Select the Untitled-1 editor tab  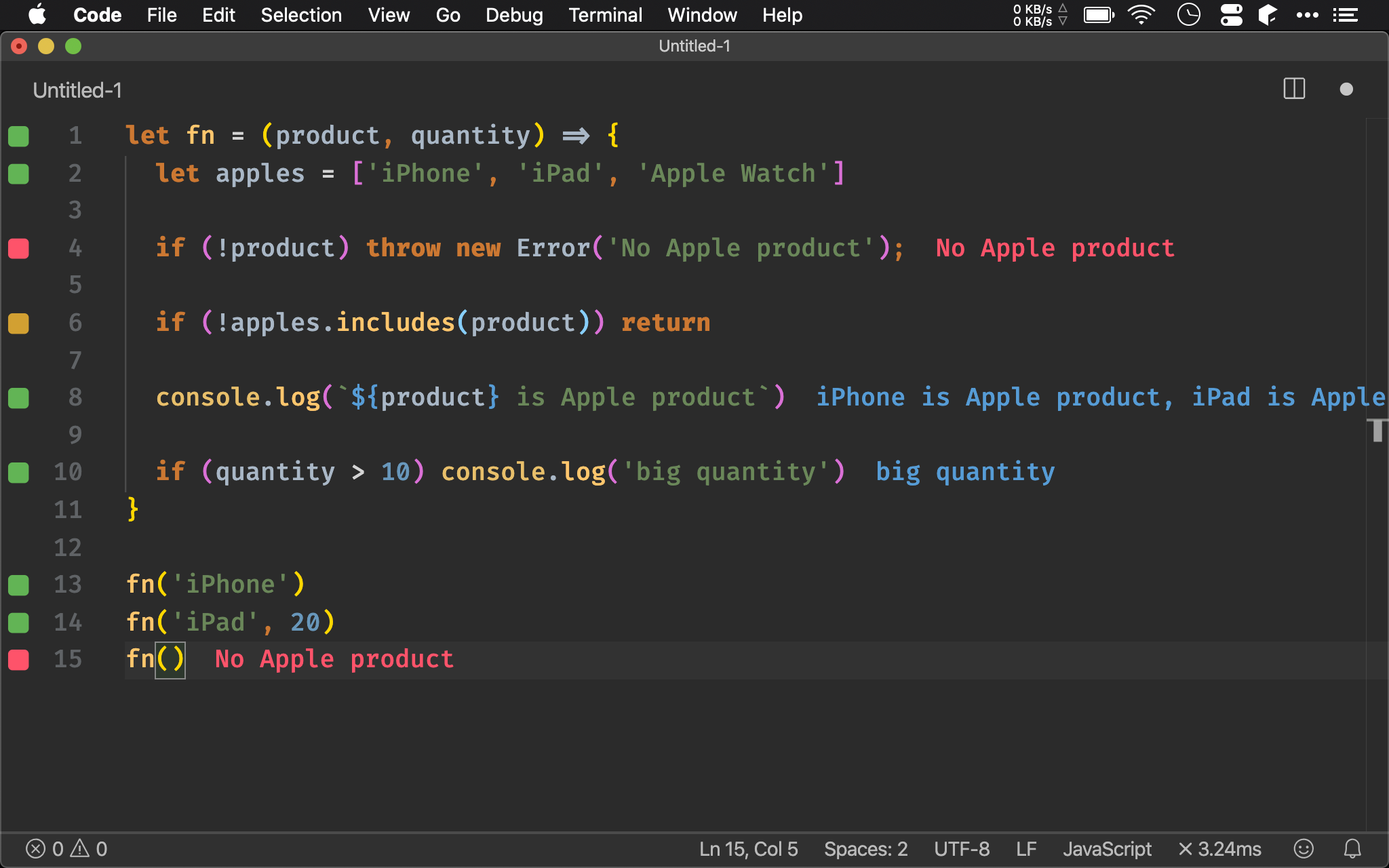(77, 90)
